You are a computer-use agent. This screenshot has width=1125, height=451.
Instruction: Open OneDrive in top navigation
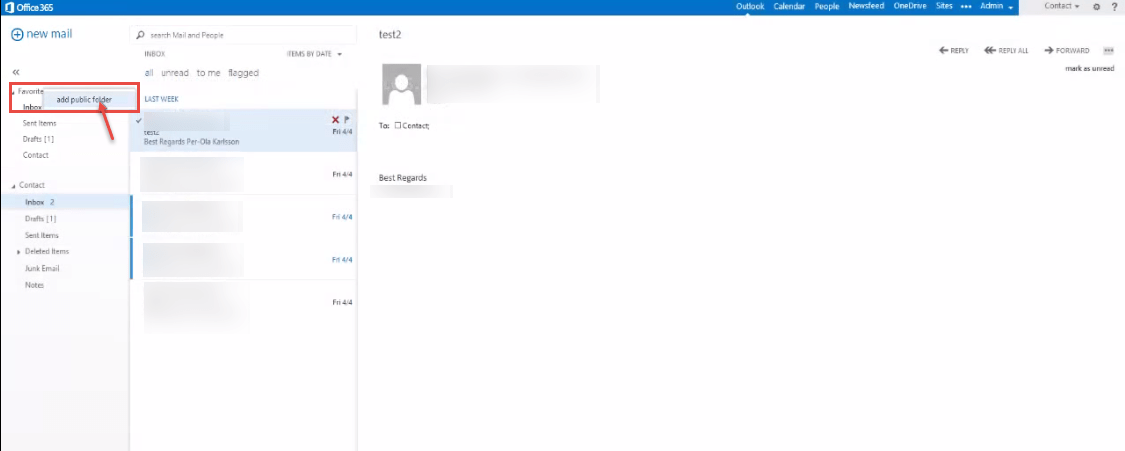910,6
